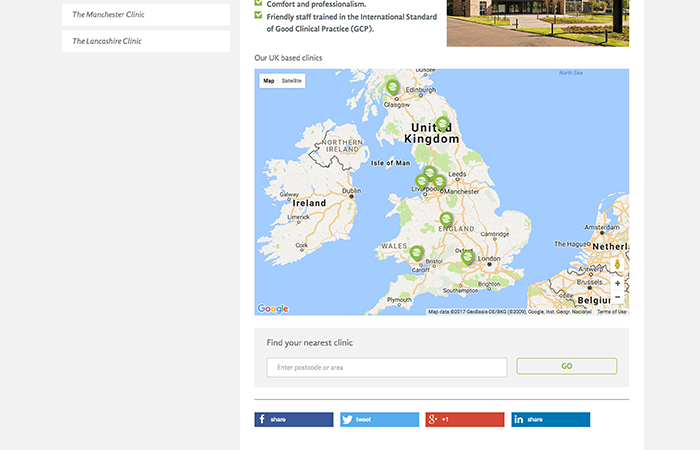Click the Cambridge label on the map

pyautogui.click(x=495, y=234)
